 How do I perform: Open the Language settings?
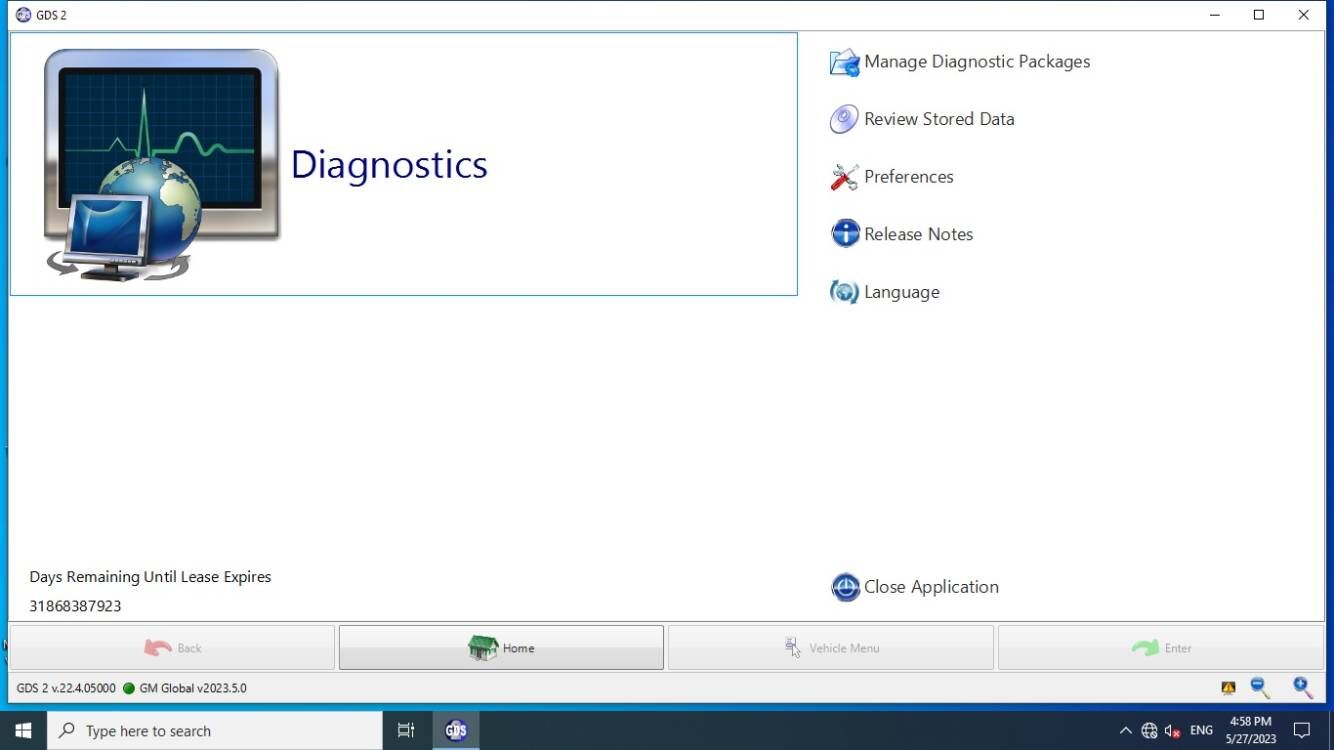coord(902,292)
